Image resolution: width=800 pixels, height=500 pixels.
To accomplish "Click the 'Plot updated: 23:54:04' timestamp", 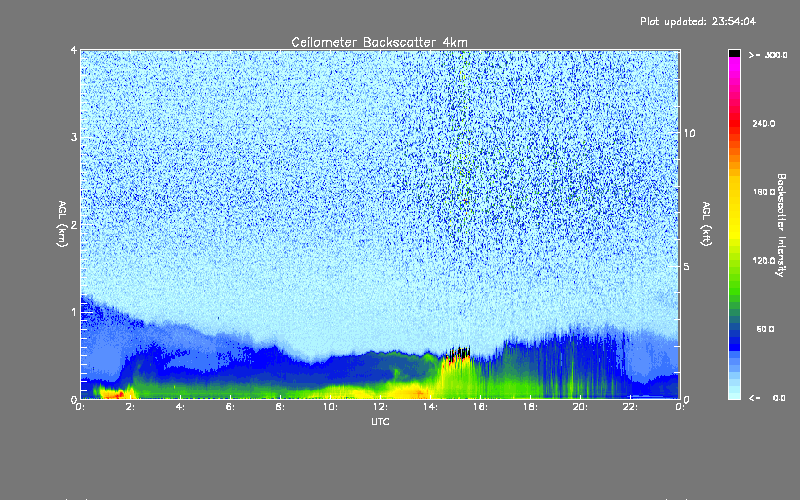I will coord(698,21).
